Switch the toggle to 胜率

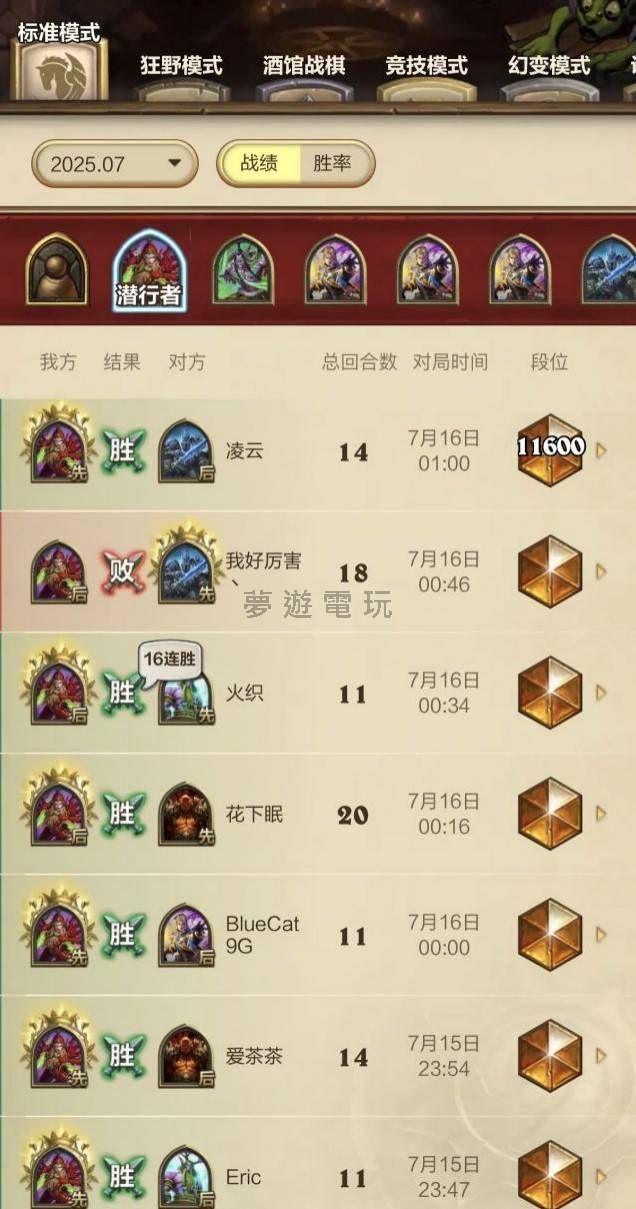click(x=332, y=163)
